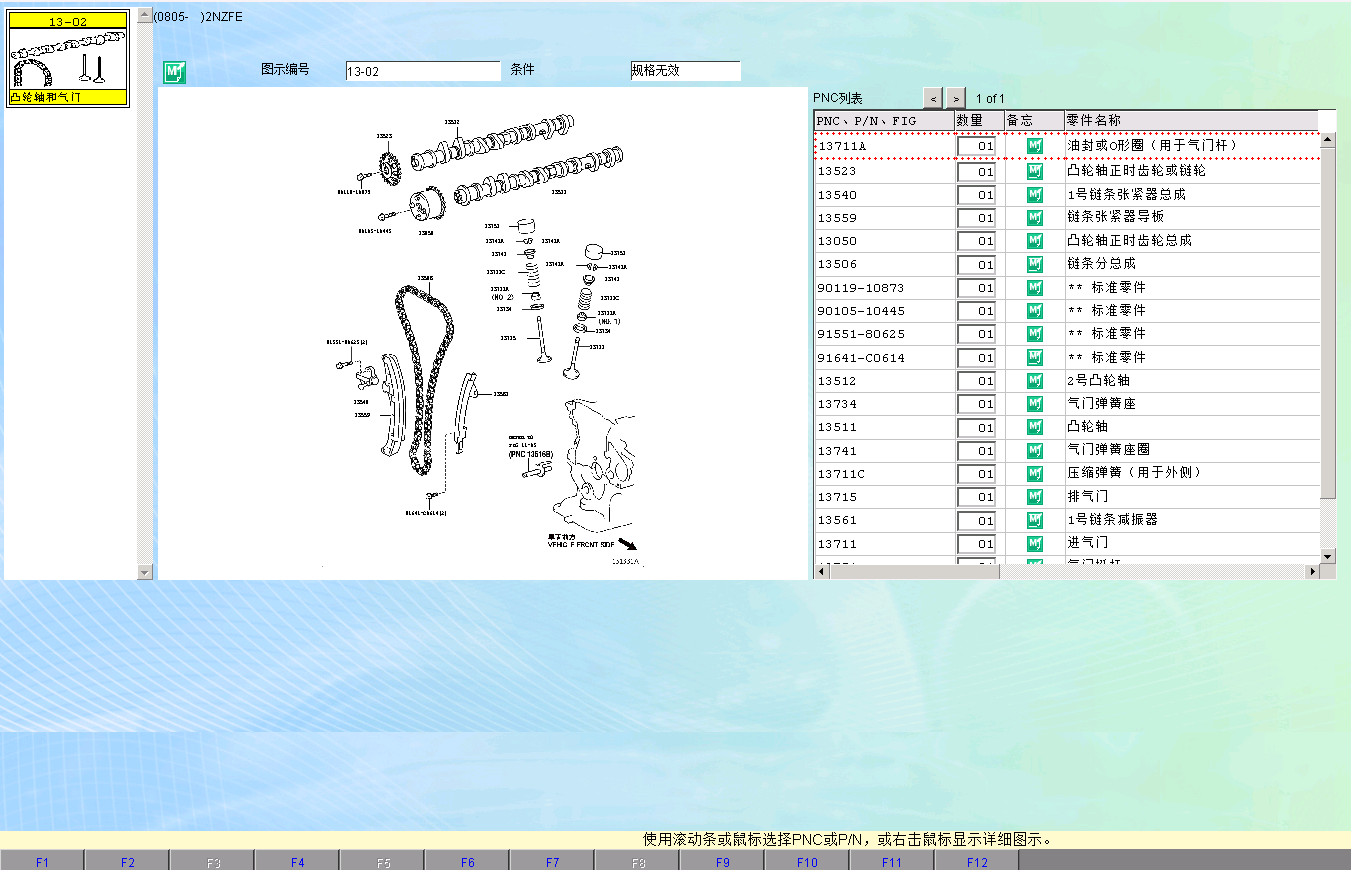
Task: Click the green memo icon beside 图示编号
Action: click(175, 72)
